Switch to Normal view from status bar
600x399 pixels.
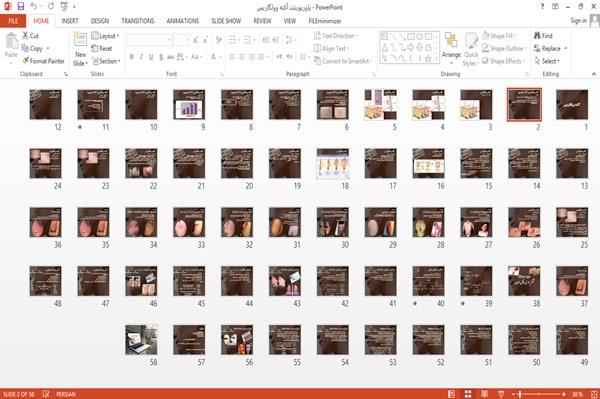452,394
